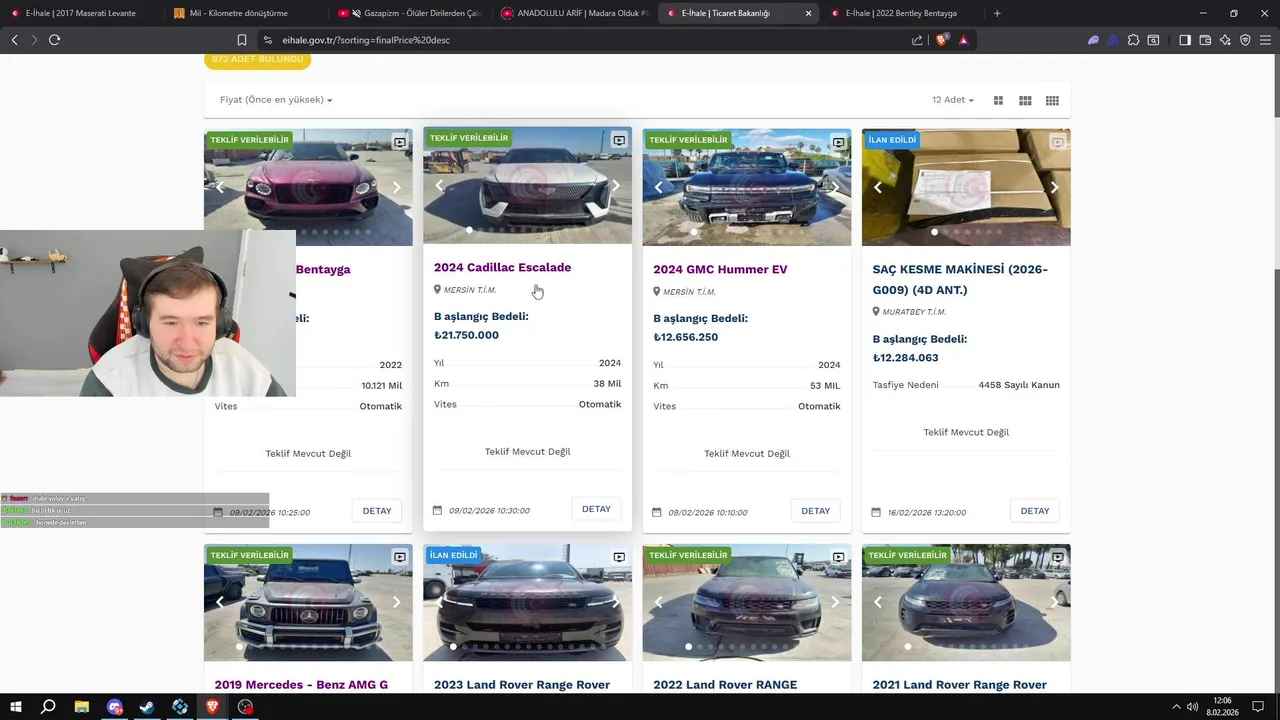Image resolution: width=1280 pixels, height=720 pixels.
Task: Open 2023 Land Rover Range Rover link
Action: click(522, 685)
